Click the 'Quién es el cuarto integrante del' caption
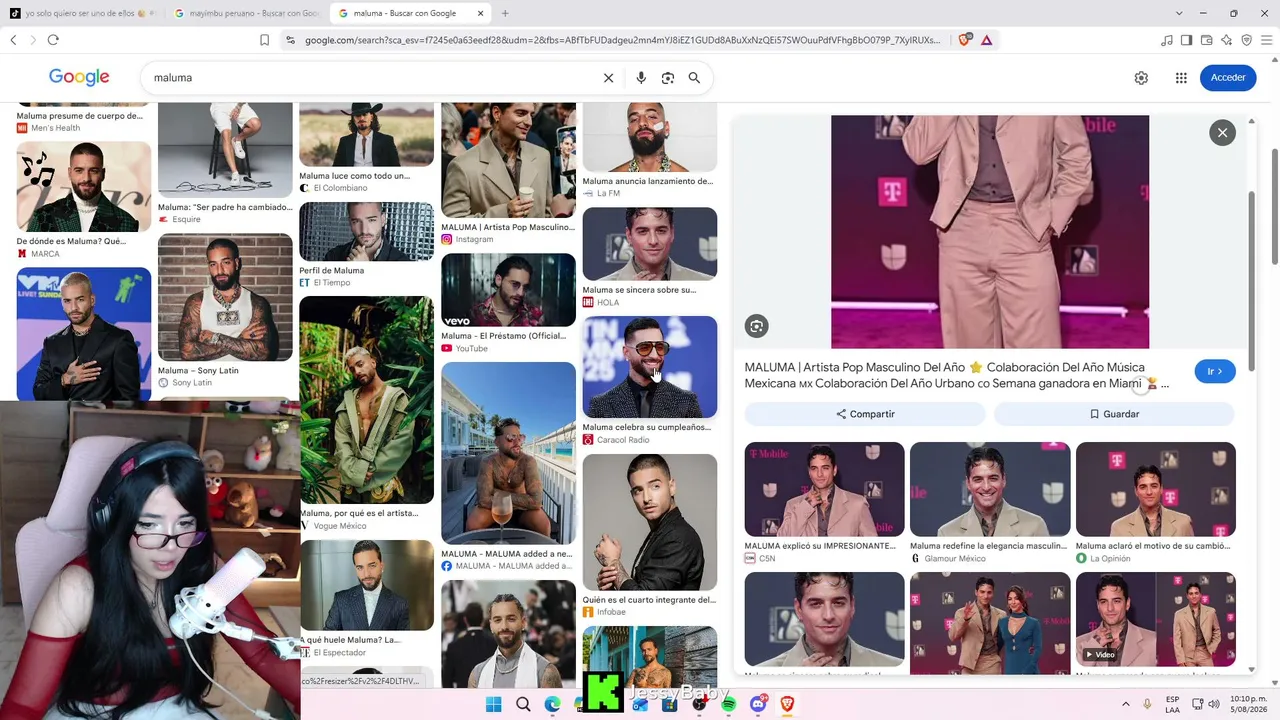Screen dimensions: 1280x720 (649, 600)
